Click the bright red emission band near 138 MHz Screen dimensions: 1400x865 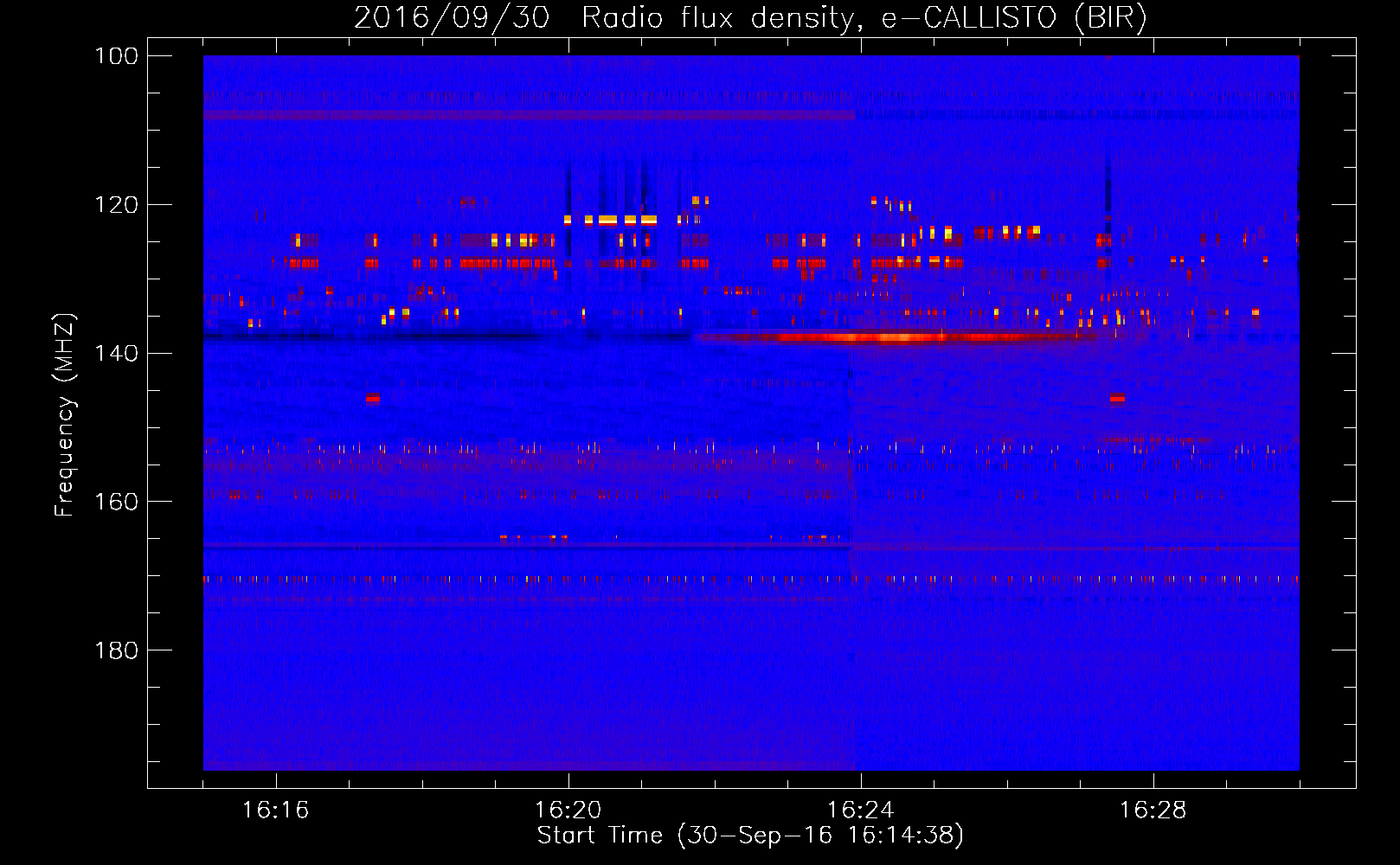coord(896,337)
